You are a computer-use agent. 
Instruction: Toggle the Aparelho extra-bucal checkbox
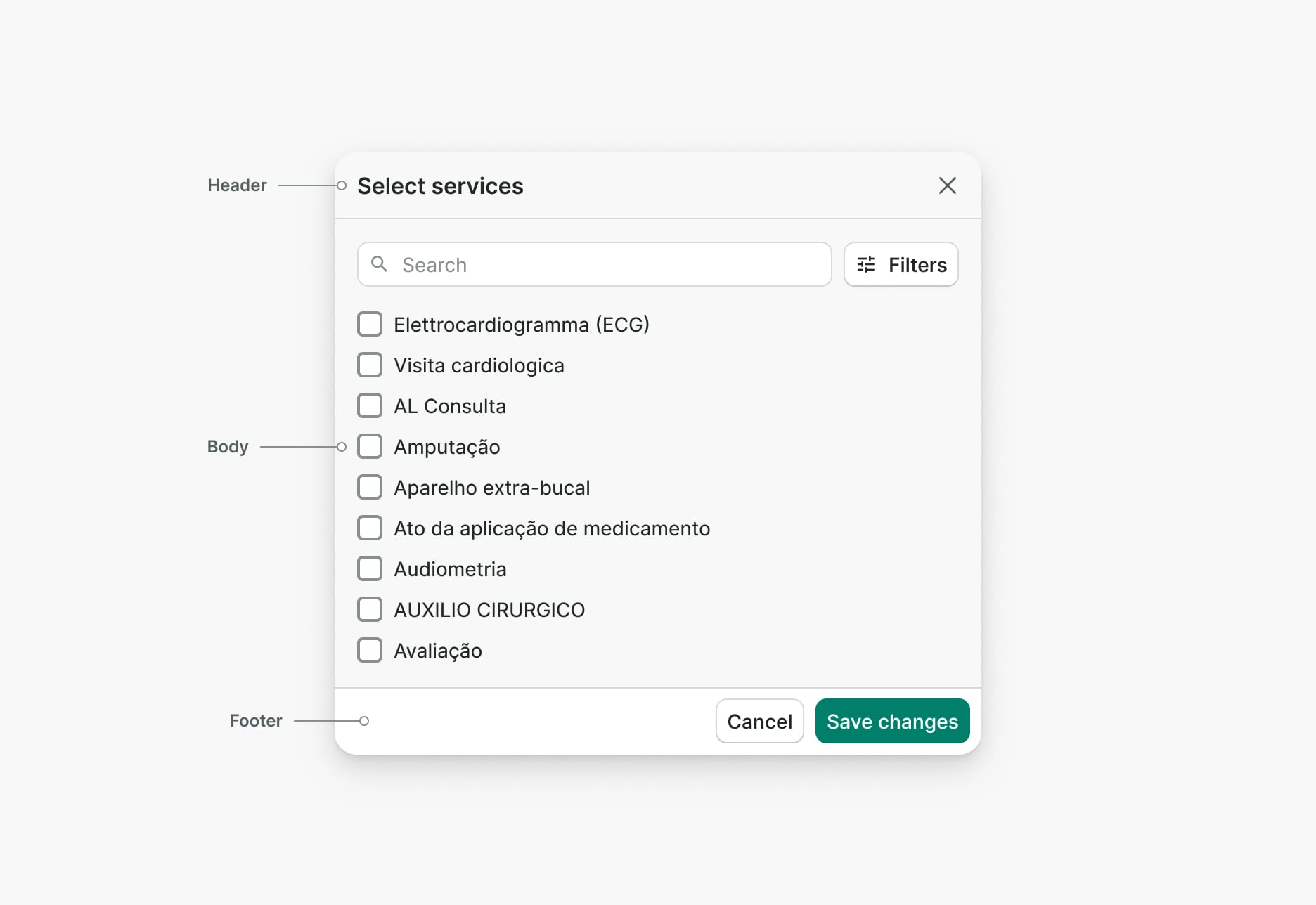(x=370, y=488)
